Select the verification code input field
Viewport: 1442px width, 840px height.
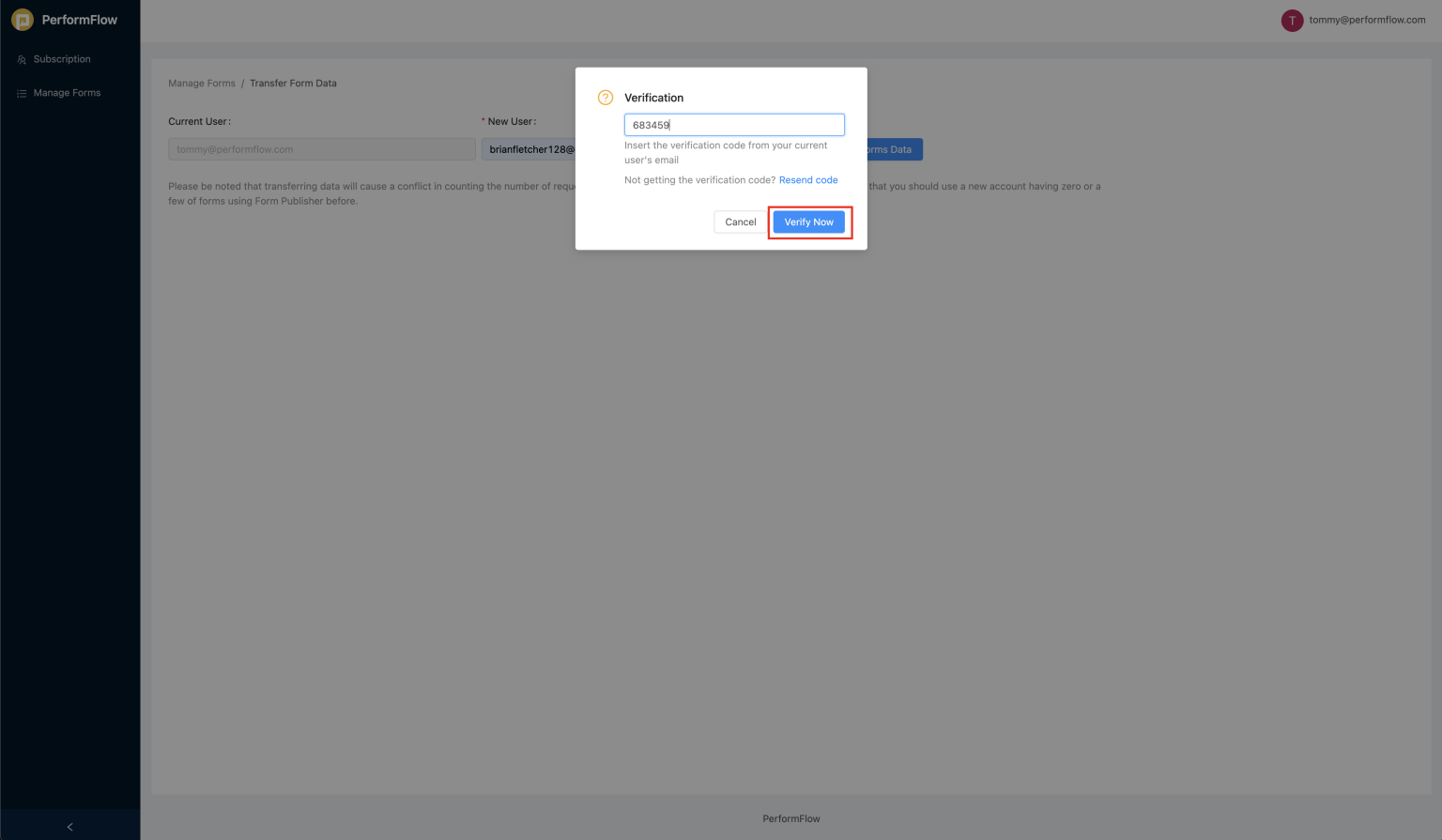point(734,124)
